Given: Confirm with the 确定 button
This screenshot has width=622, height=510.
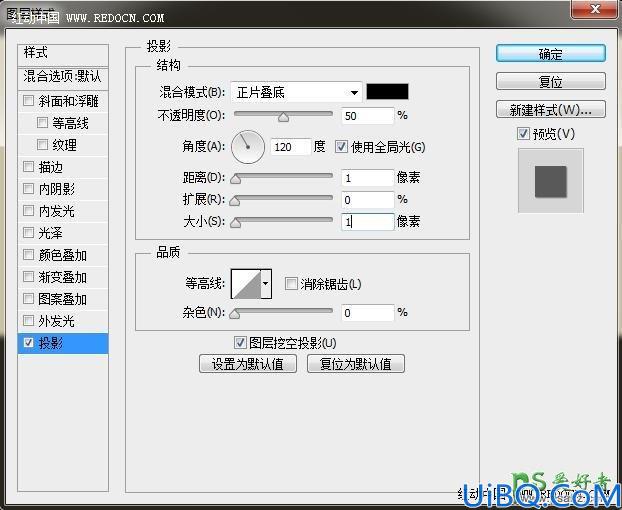Looking at the screenshot, I should pos(551,54).
